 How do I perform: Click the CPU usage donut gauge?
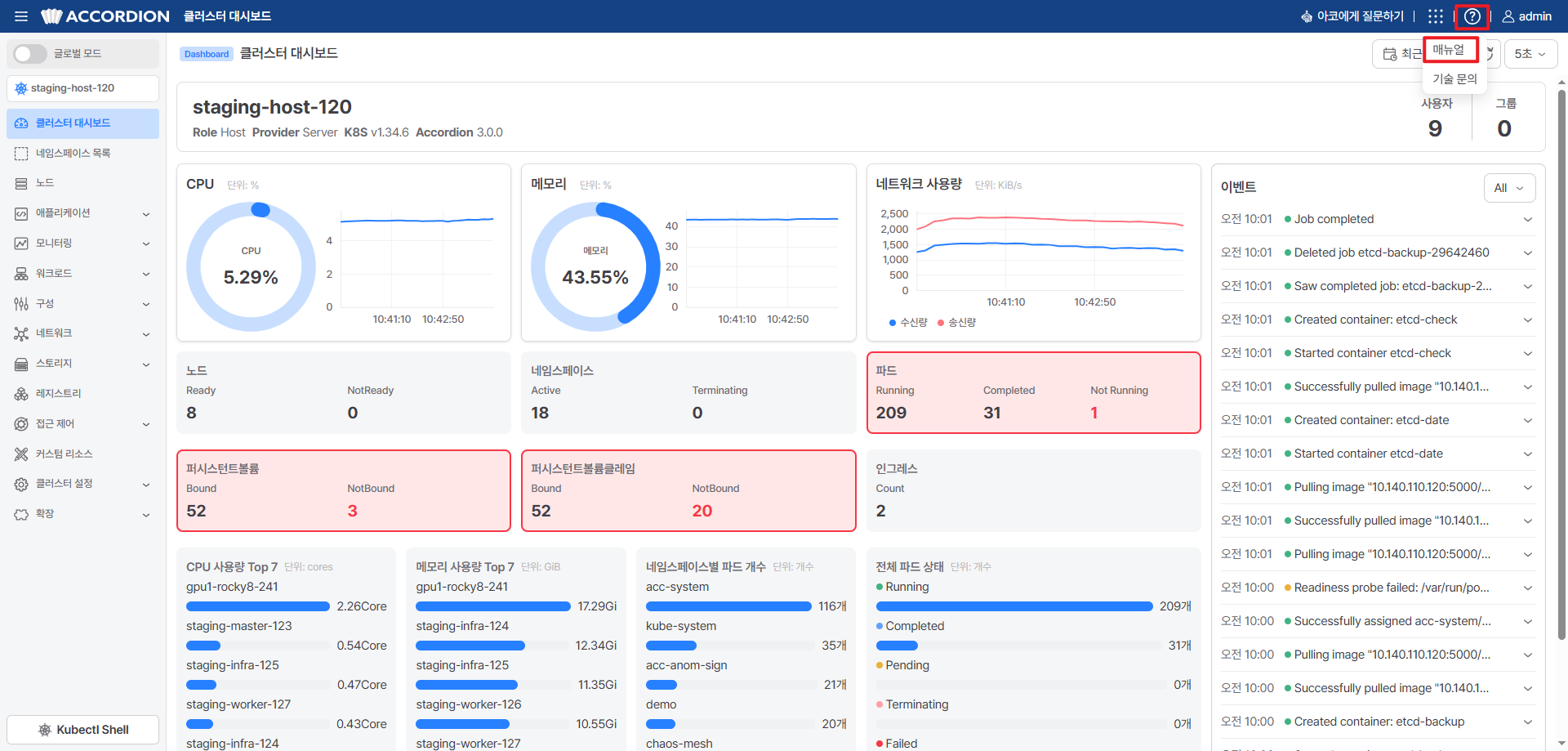click(x=251, y=266)
